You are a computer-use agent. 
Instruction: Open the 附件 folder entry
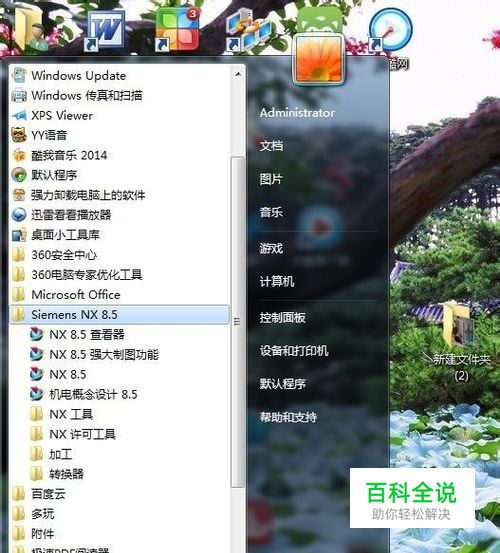(x=120, y=534)
